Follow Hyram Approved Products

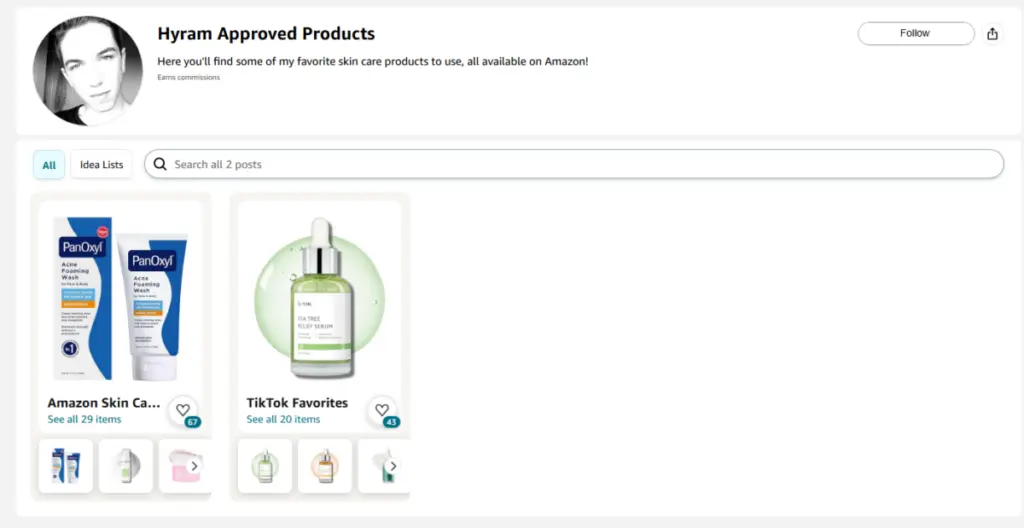pos(915,34)
